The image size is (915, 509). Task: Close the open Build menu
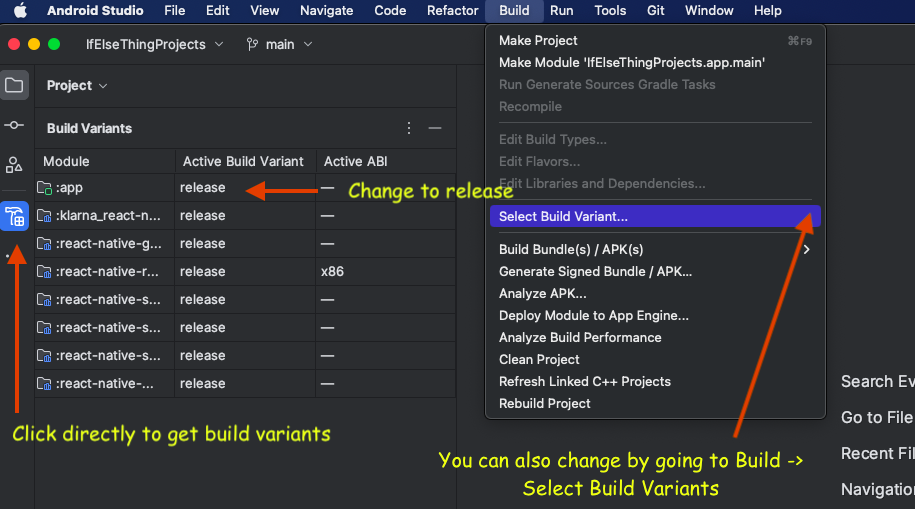[514, 11]
